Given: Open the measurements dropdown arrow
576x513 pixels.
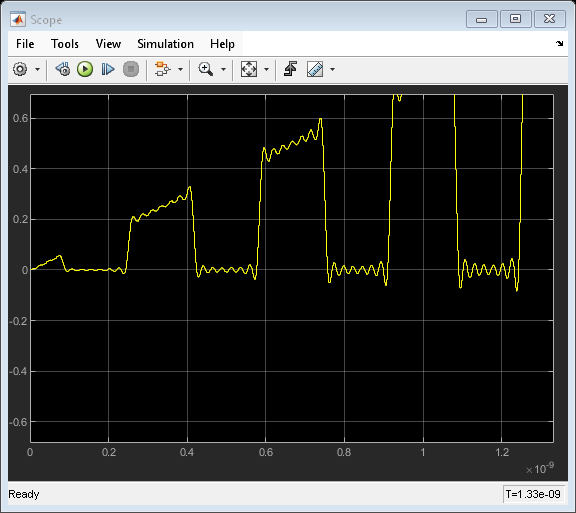Looking at the screenshot, I should 332,69.
